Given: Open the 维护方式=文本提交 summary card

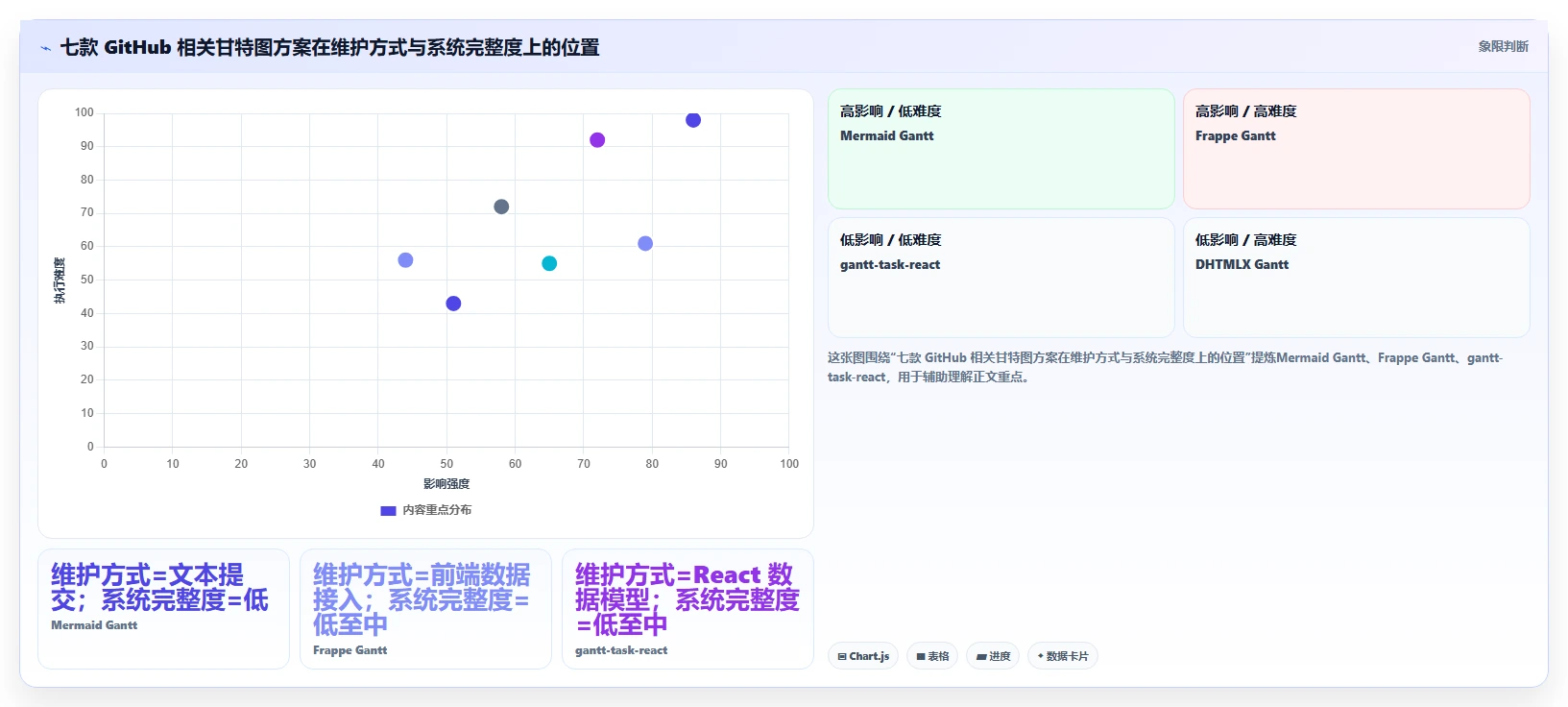Looking at the screenshot, I should coord(163,609).
